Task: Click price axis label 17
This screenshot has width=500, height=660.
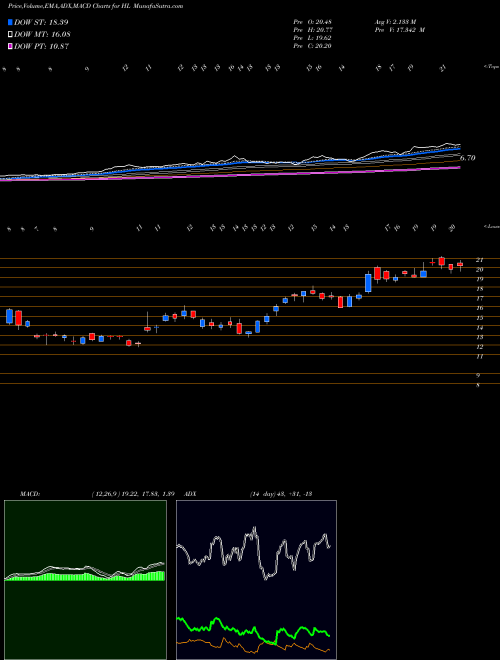Action: 479,298
